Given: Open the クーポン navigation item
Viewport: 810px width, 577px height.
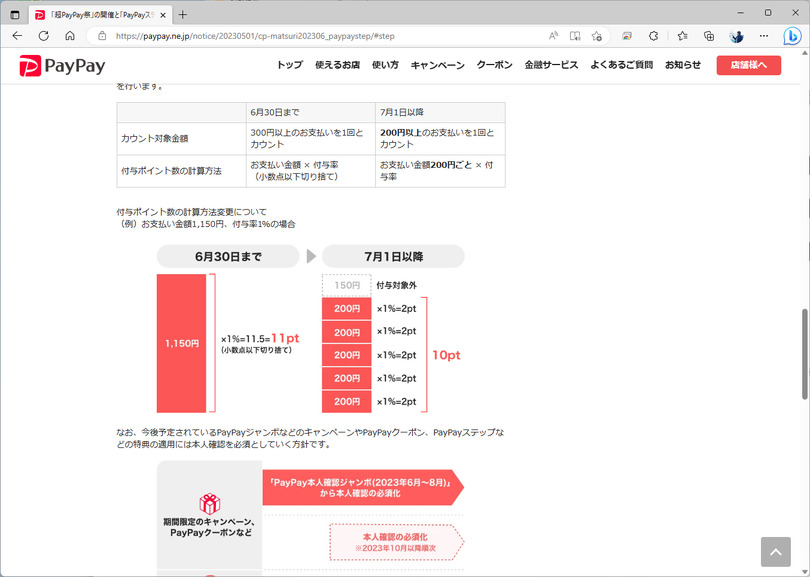Looking at the screenshot, I should pyautogui.click(x=494, y=65).
